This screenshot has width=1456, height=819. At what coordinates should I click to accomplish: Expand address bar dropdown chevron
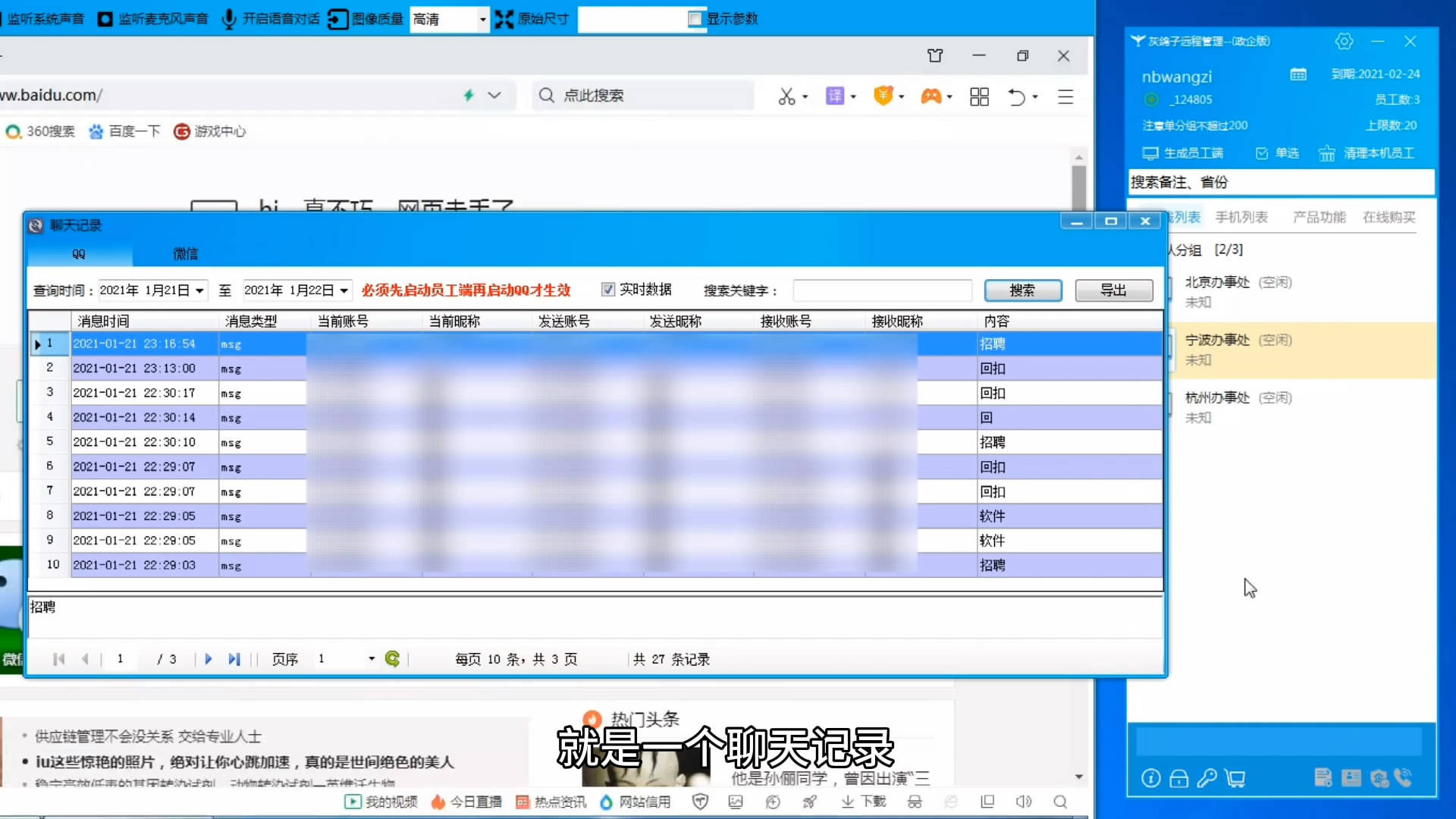tap(494, 95)
